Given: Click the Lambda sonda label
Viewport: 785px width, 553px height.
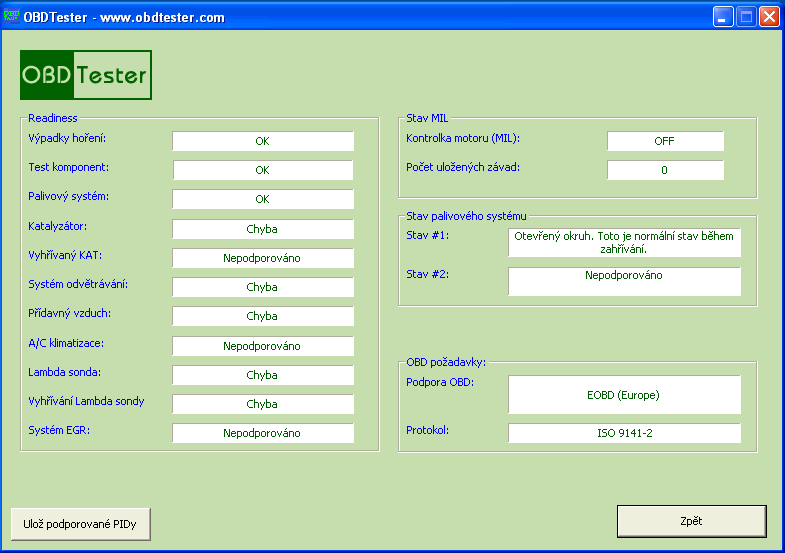Looking at the screenshot, I should click(x=65, y=372).
